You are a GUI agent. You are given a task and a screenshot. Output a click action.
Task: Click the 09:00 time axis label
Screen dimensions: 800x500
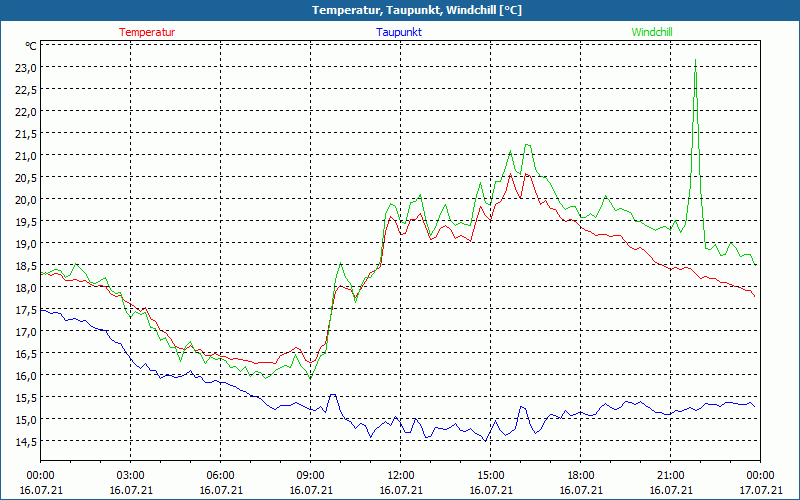pyautogui.click(x=311, y=475)
